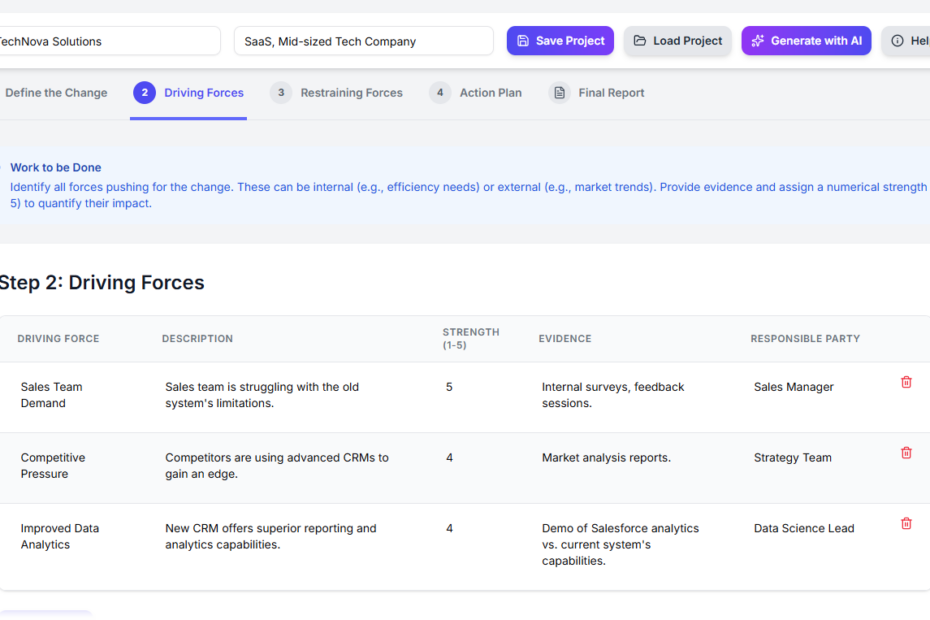Edit strength value for Sales Team Demand
This screenshot has height=620, width=930.
pyautogui.click(x=449, y=387)
